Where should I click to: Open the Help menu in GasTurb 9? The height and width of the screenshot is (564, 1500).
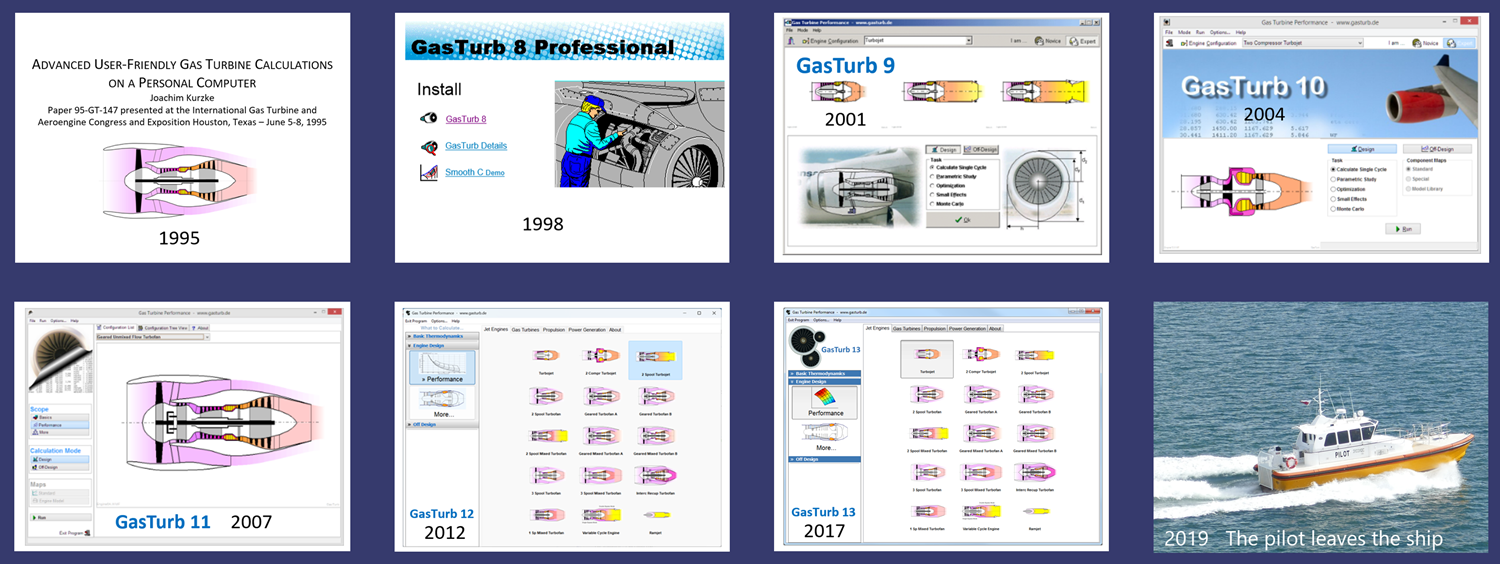(x=817, y=30)
